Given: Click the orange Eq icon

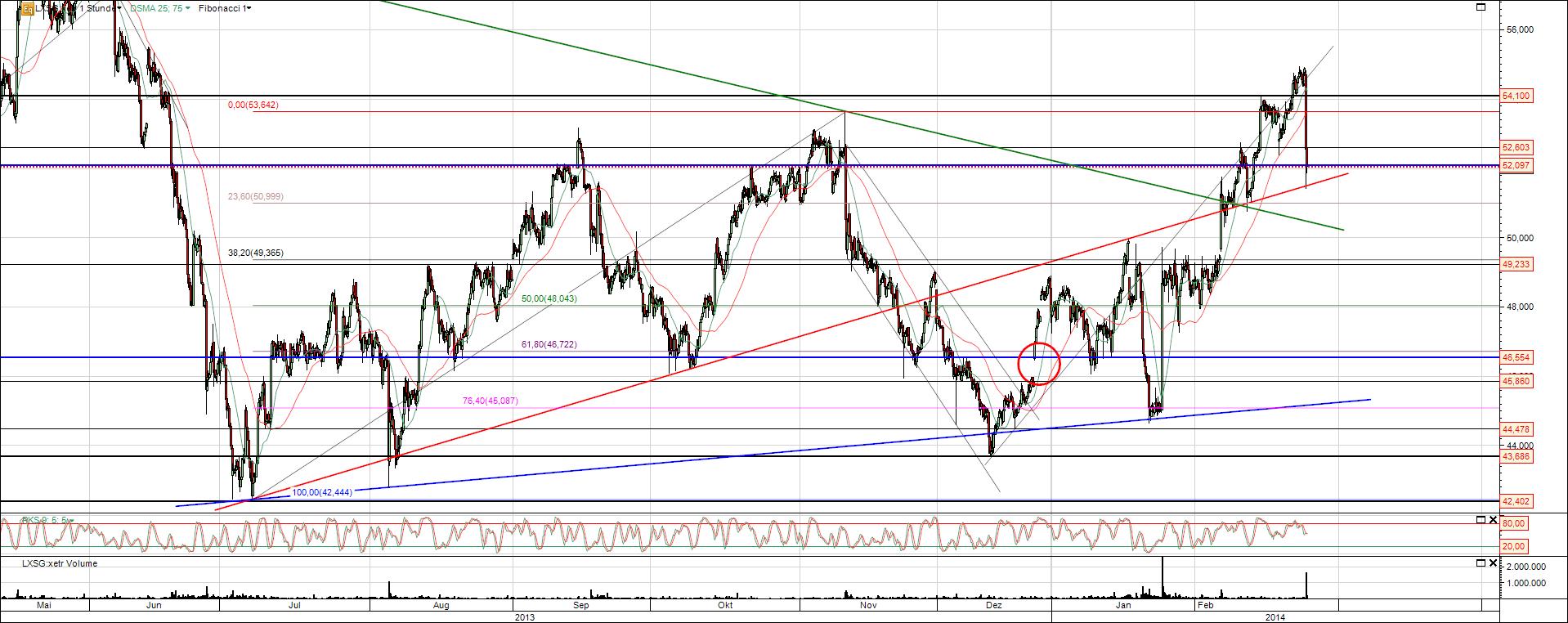Looking at the screenshot, I should pyautogui.click(x=26, y=9).
